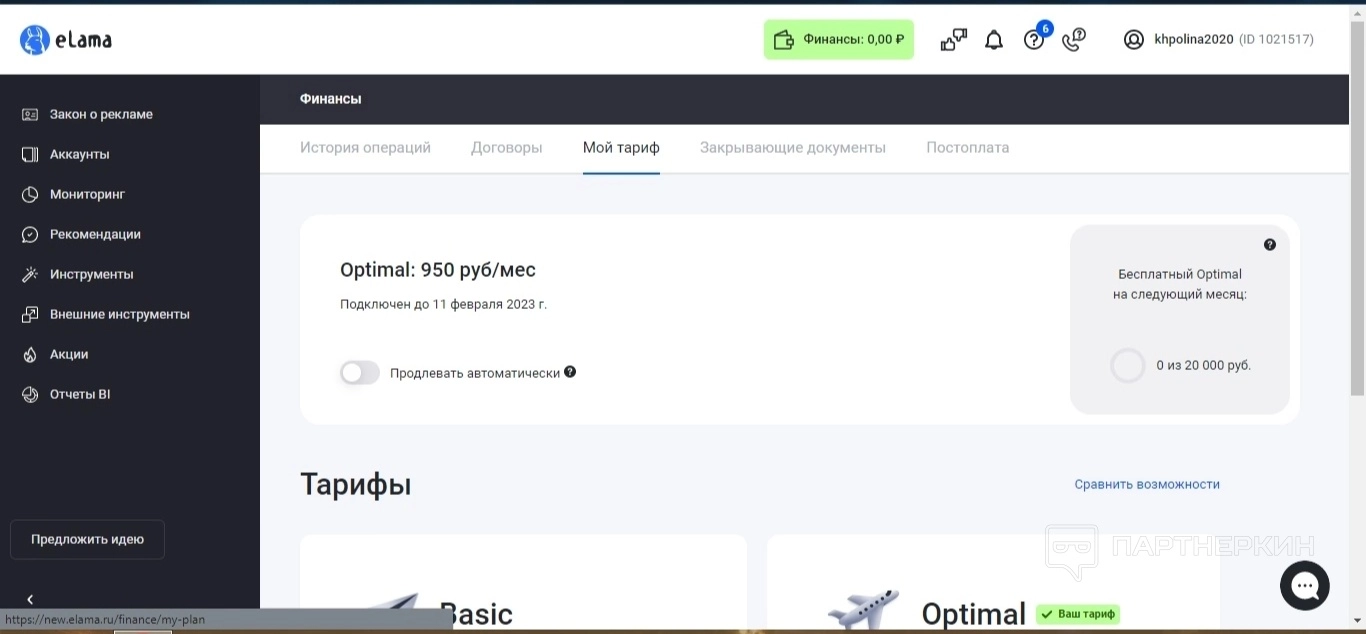Toggle Продлевать автоматически switch
The image size is (1366, 634).
360,373
